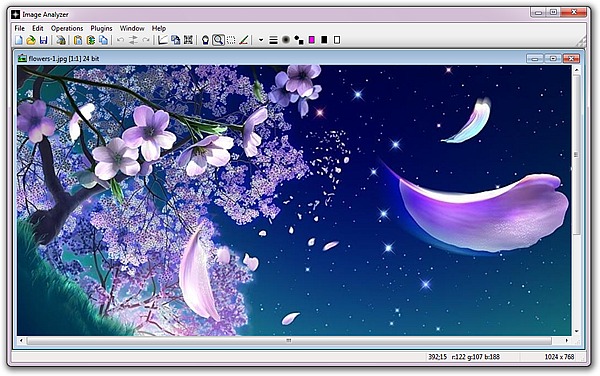Create a new image with New icon

click(19, 40)
